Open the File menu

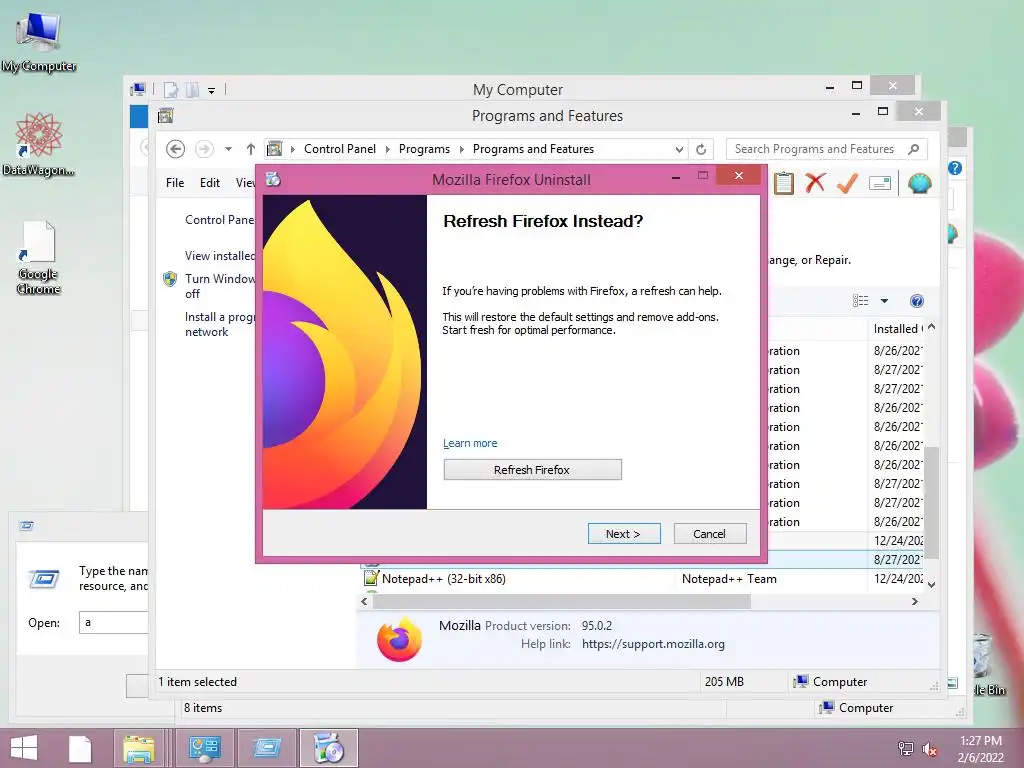[x=175, y=183]
